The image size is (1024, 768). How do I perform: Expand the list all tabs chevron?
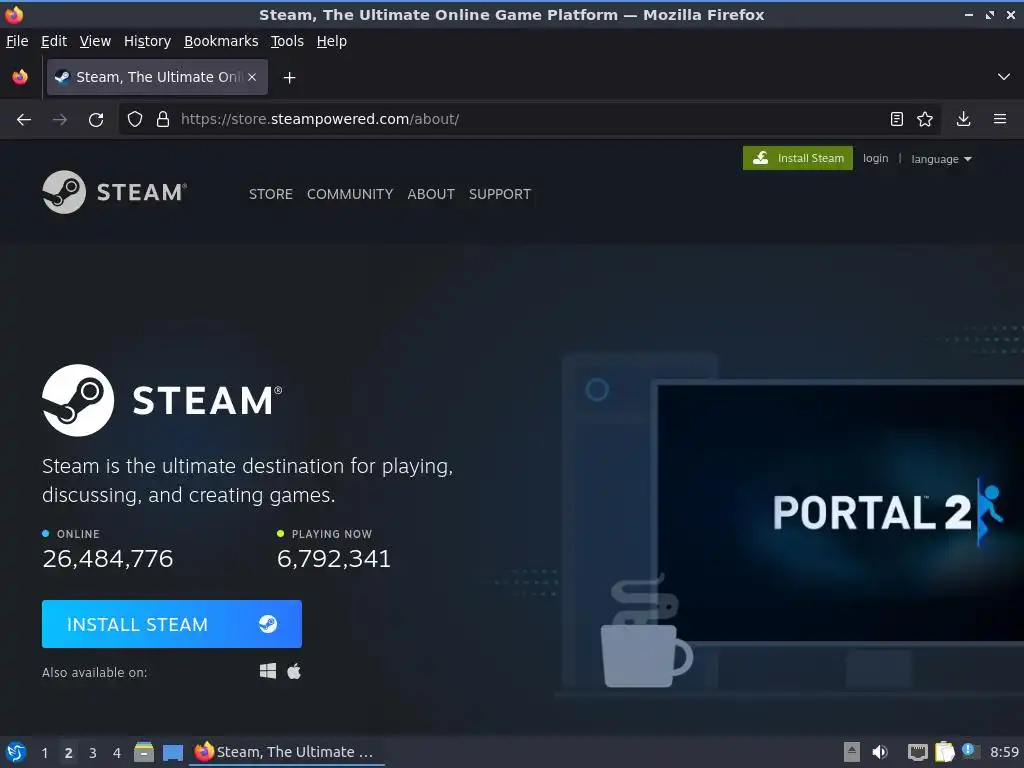click(x=1004, y=77)
